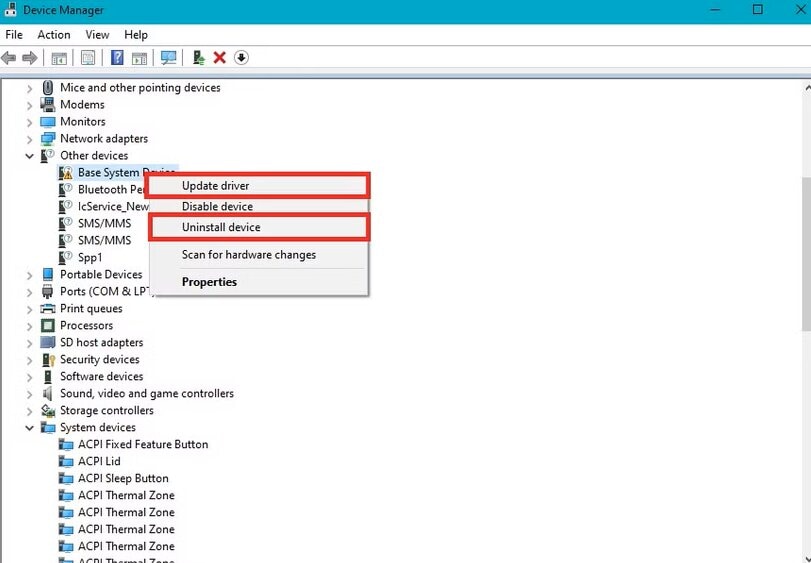The height and width of the screenshot is (563, 811).
Task: Choose Uninstall device from the context menu
Action: 258,227
